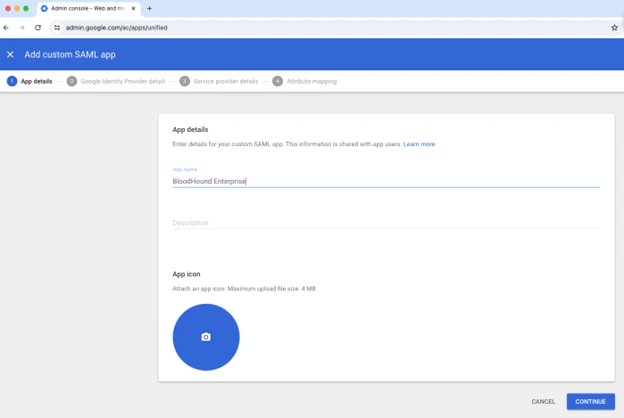Click the App details heading text
This screenshot has width=624, height=418.
(190, 129)
